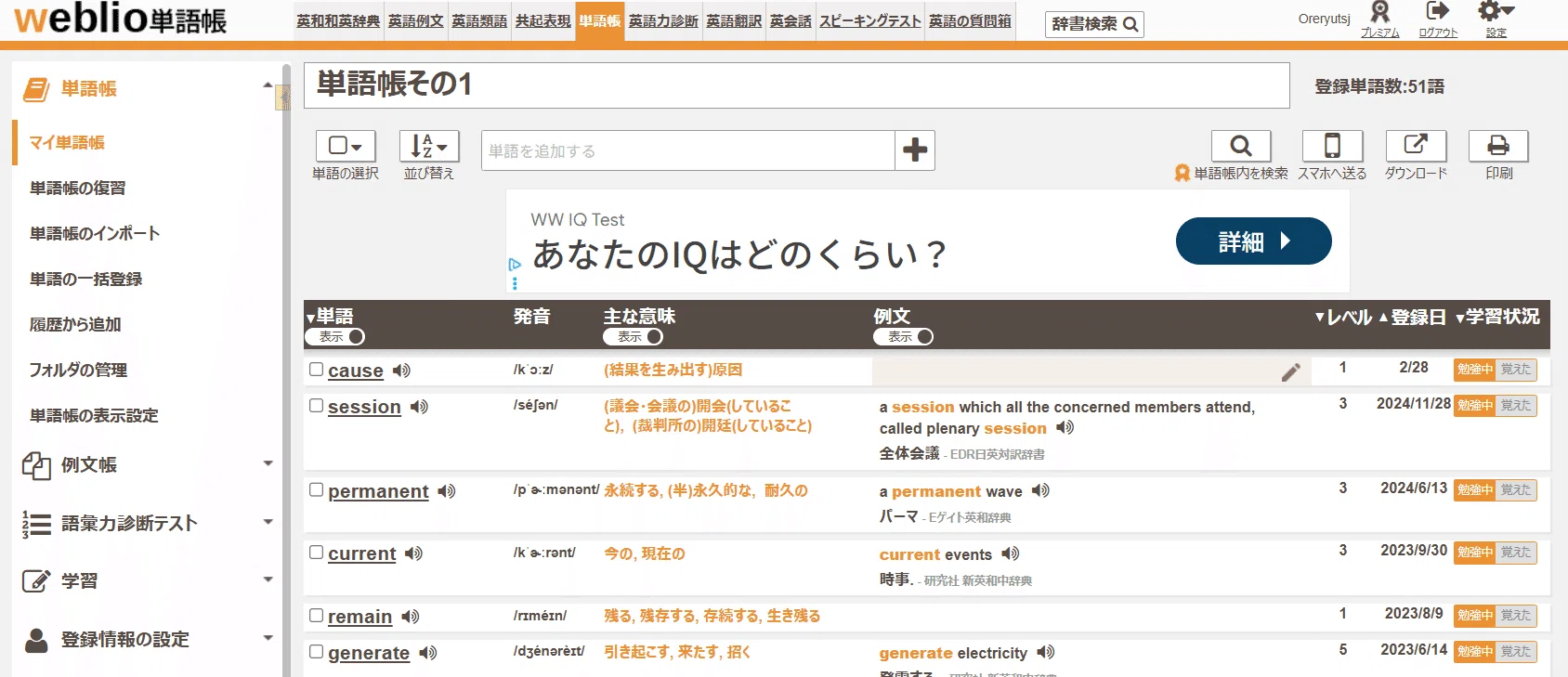Open the スピーキングテスト tab
Screen dimensions: 1568x677
(870, 21)
